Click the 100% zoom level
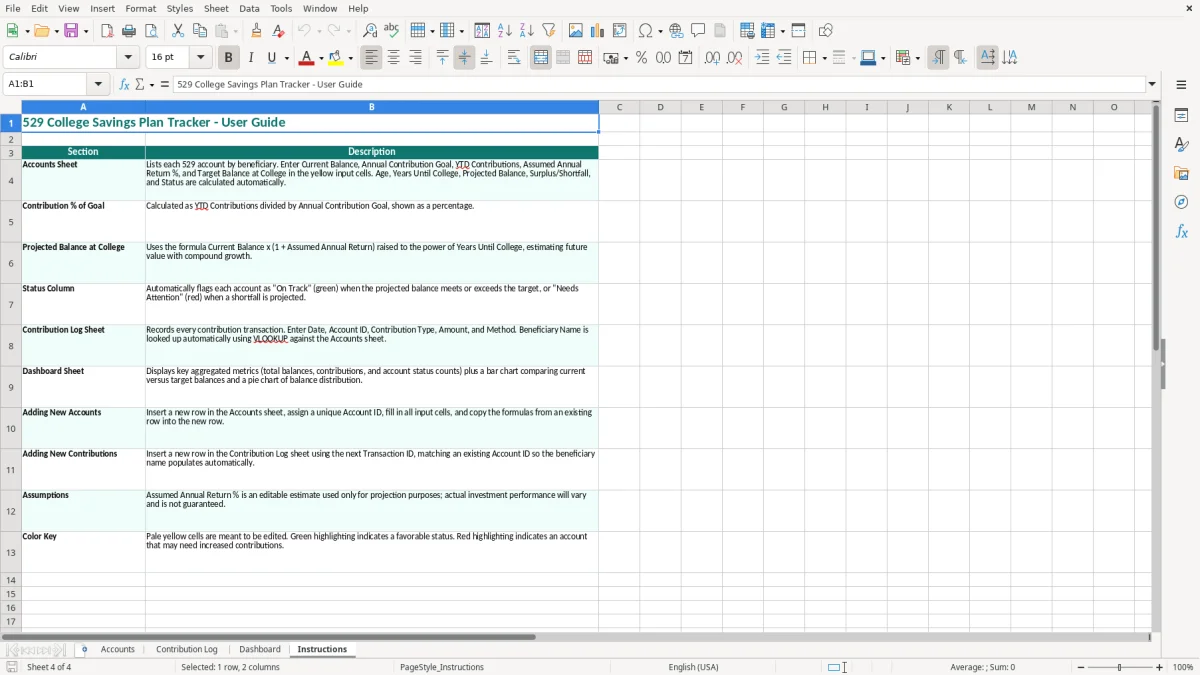This screenshot has width=1200, height=675. tap(1183, 667)
